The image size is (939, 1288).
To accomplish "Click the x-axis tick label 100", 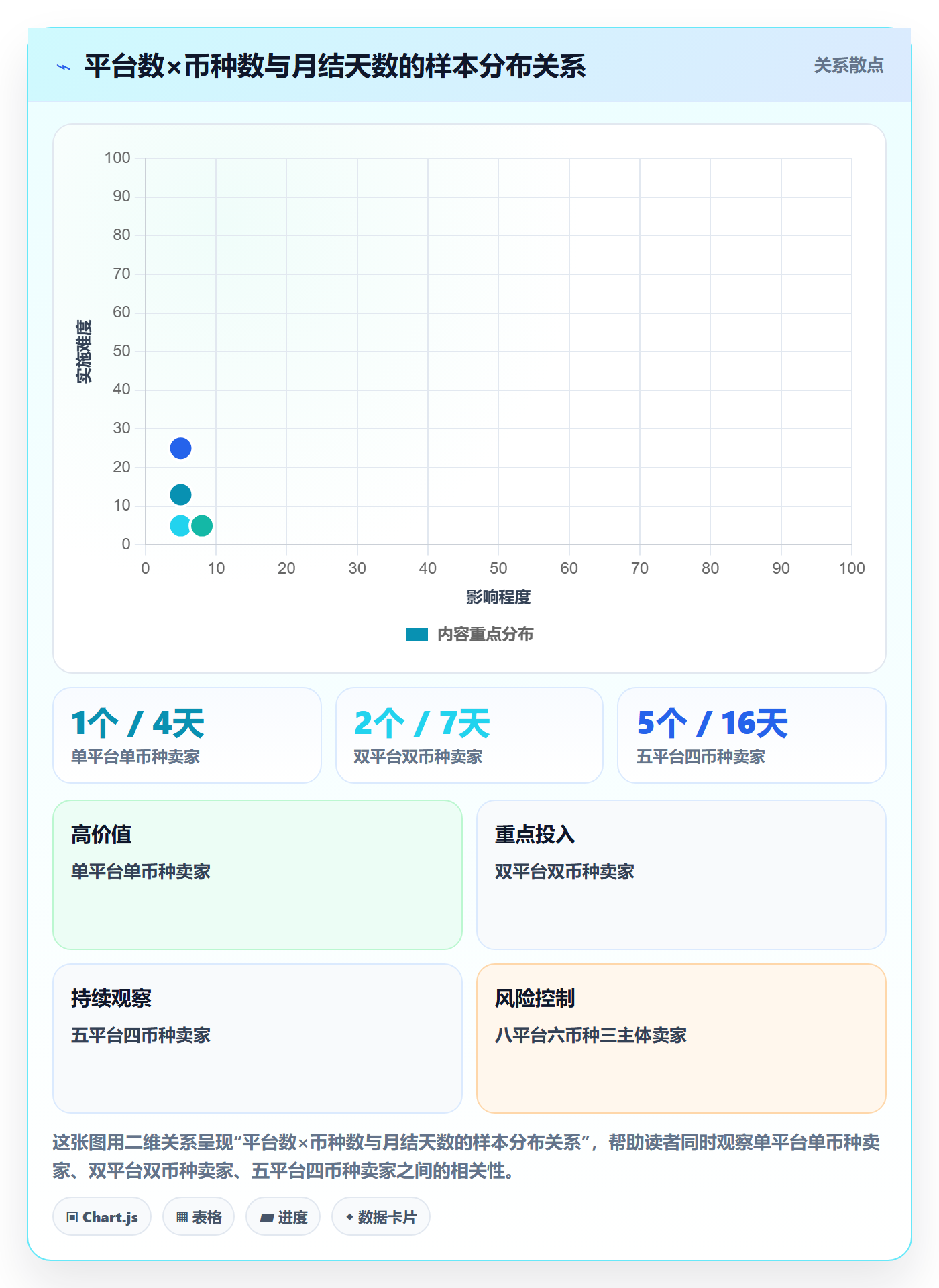I will (x=852, y=568).
